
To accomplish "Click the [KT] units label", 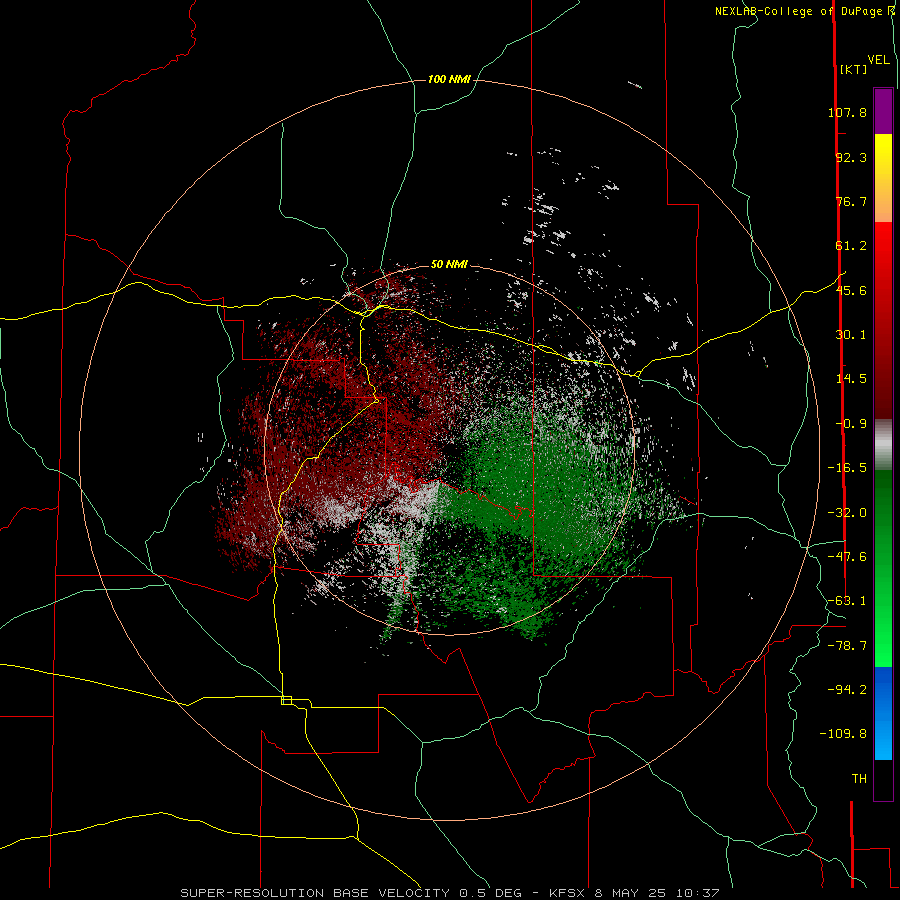I will pos(854,70).
